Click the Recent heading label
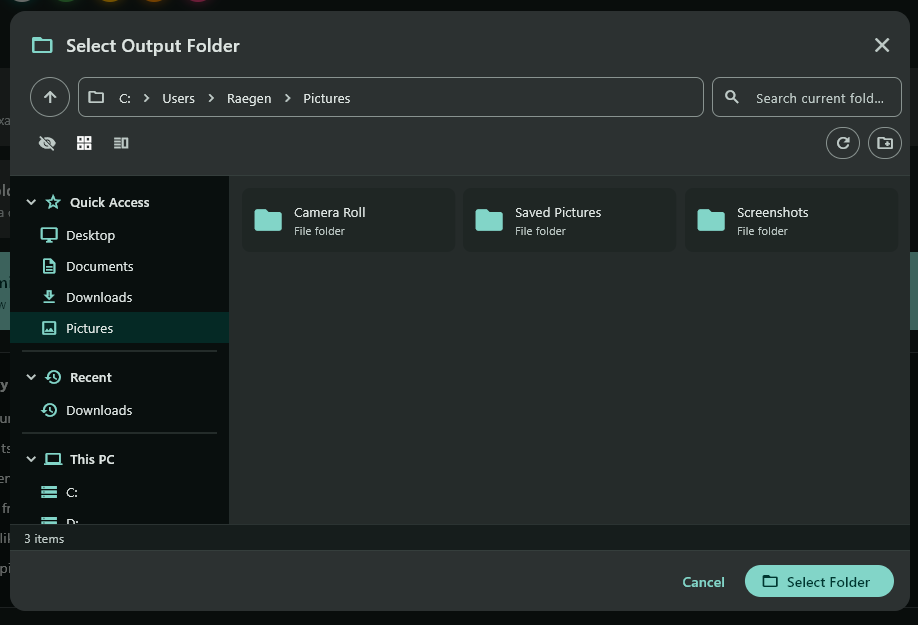Image resolution: width=918 pixels, height=625 pixels. click(x=91, y=377)
